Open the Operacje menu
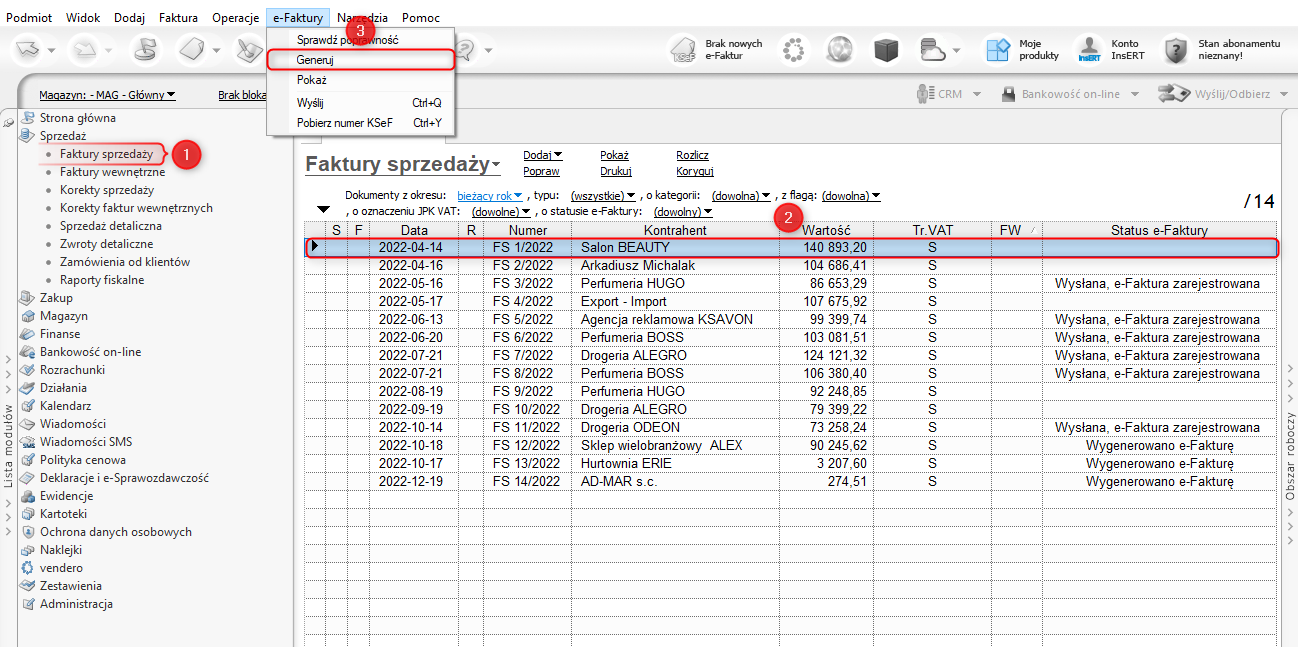The height and width of the screenshot is (647, 1298). coord(236,18)
